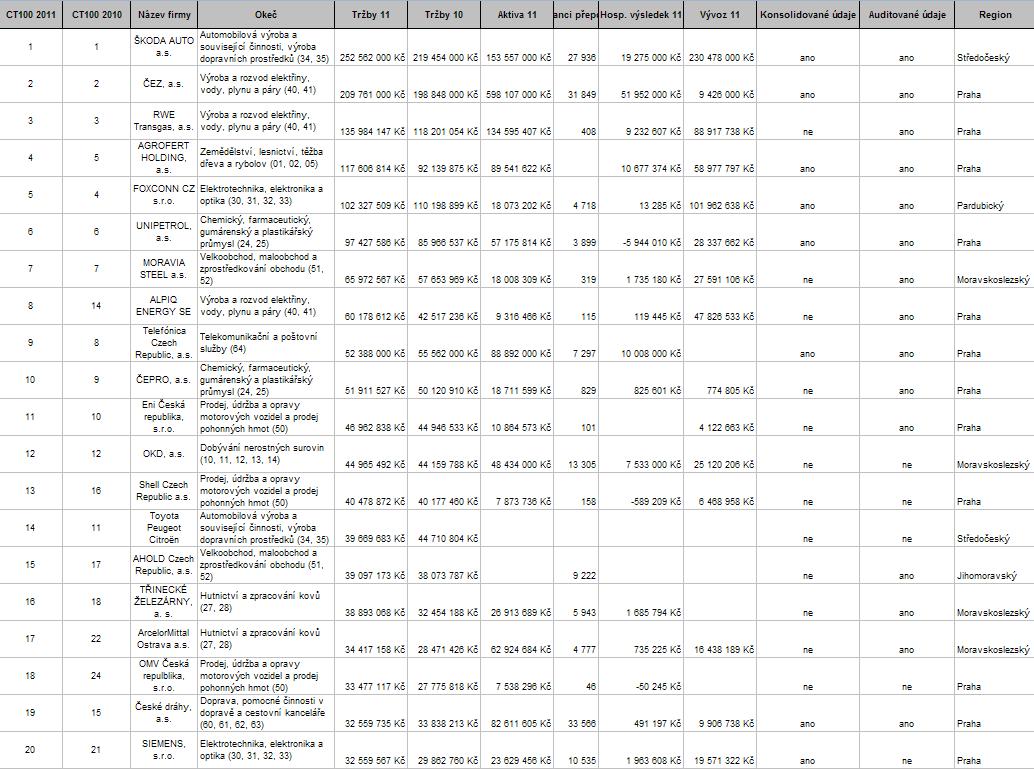Select the 252 562 000 Kč revenue cell

click(372, 58)
